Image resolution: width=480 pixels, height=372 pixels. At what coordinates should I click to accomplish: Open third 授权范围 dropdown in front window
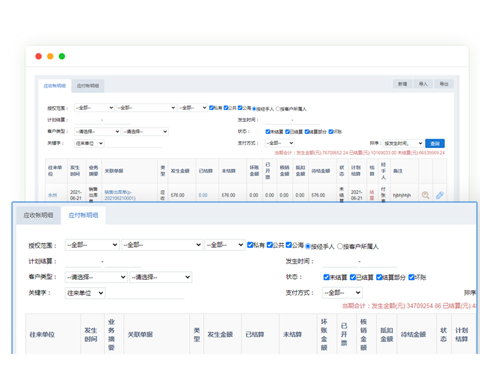coord(225,245)
